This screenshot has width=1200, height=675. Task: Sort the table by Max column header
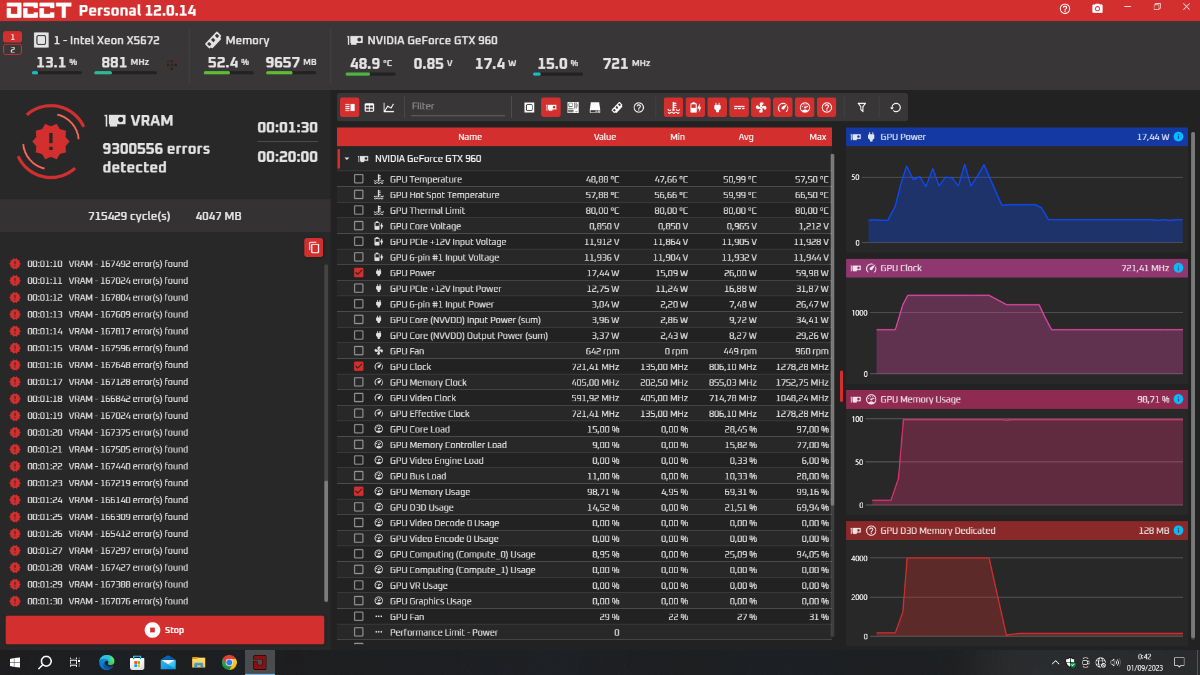tap(817, 136)
